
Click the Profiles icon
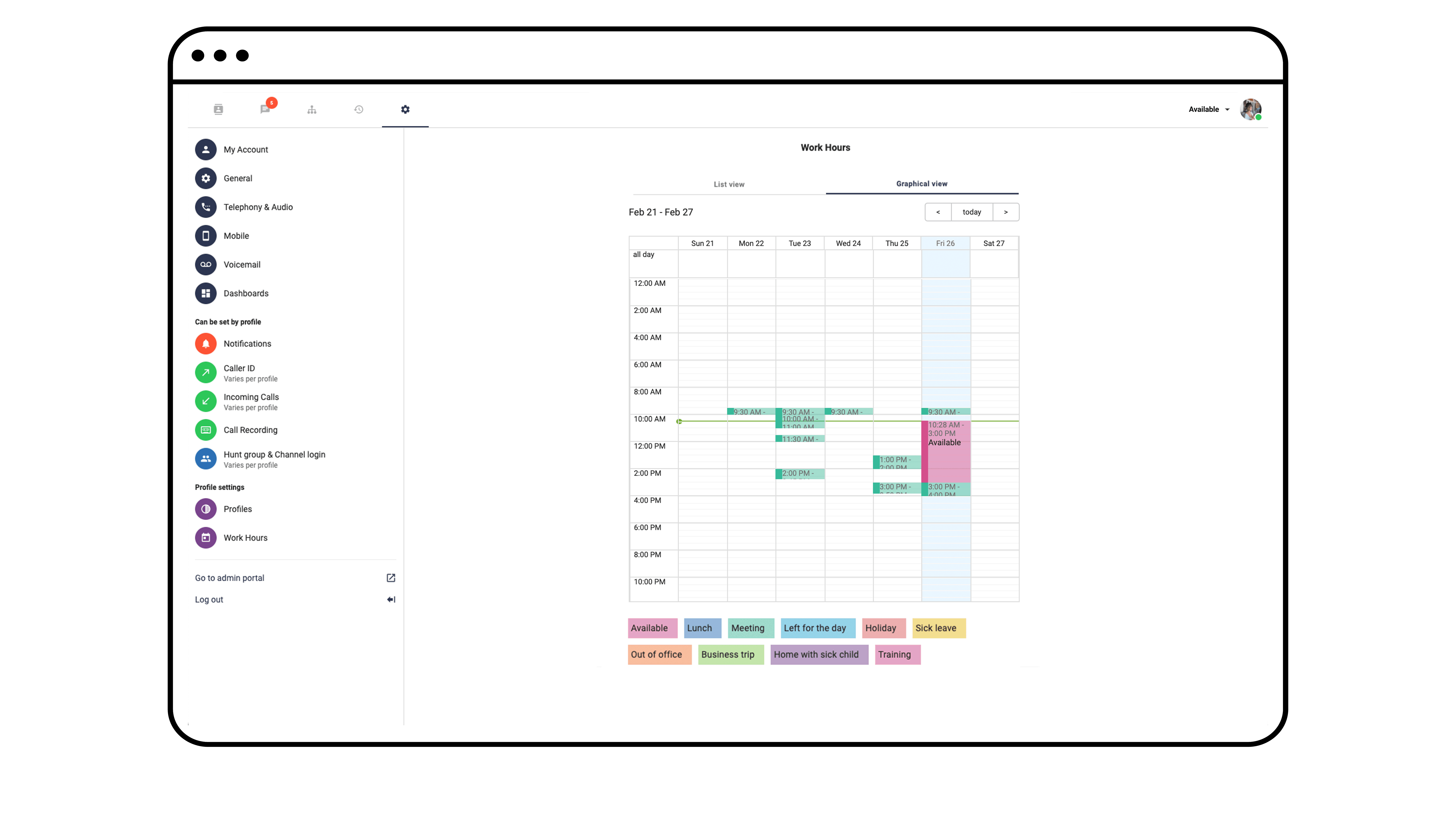[x=206, y=509]
